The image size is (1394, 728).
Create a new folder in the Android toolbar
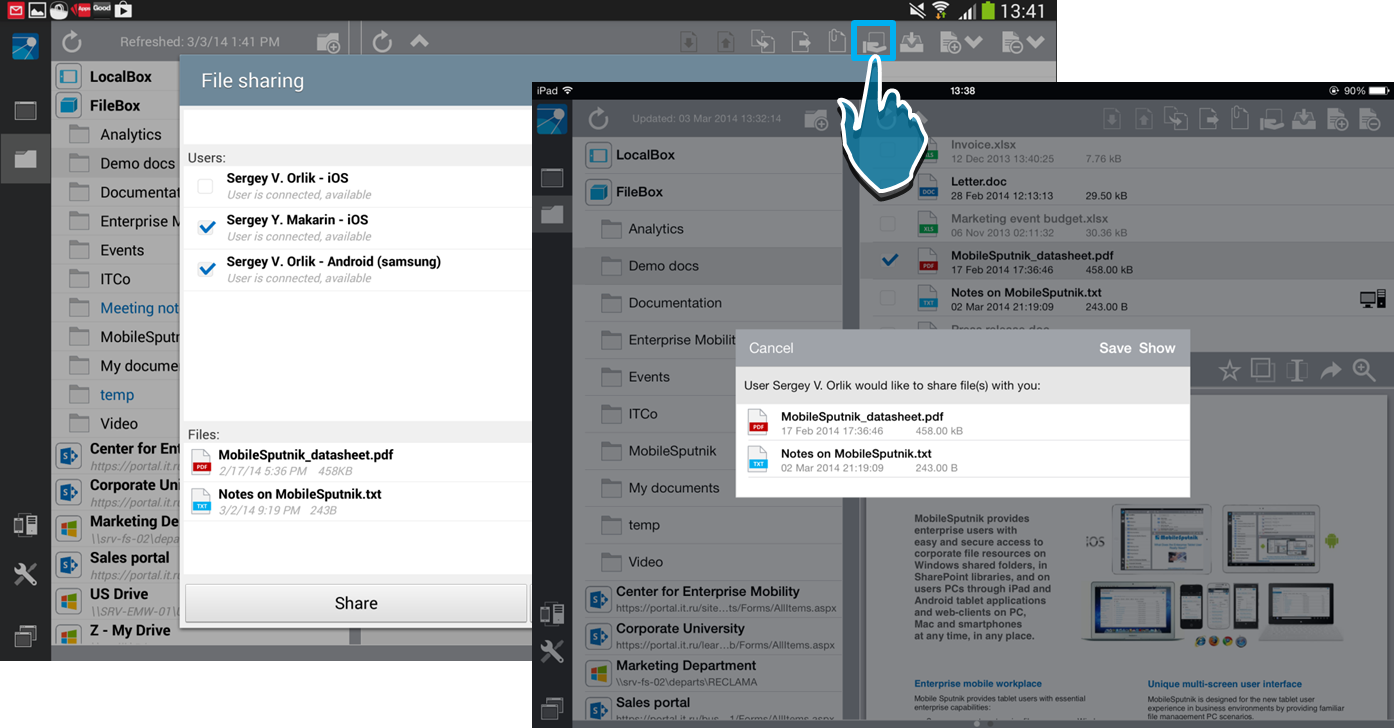[328, 42]
